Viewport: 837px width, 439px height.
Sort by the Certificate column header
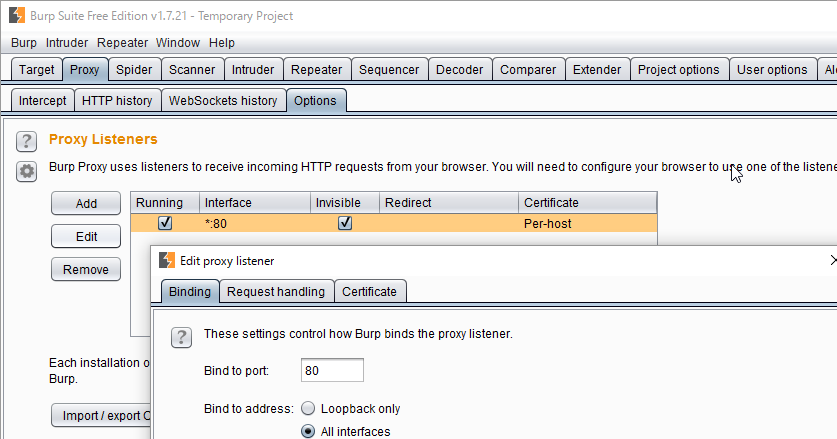587,203
